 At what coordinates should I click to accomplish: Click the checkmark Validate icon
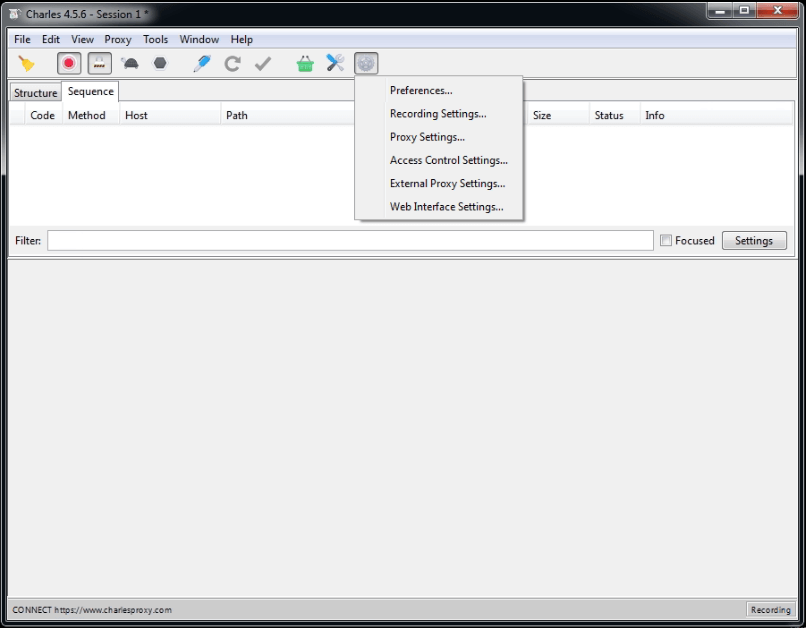point(263,64)
